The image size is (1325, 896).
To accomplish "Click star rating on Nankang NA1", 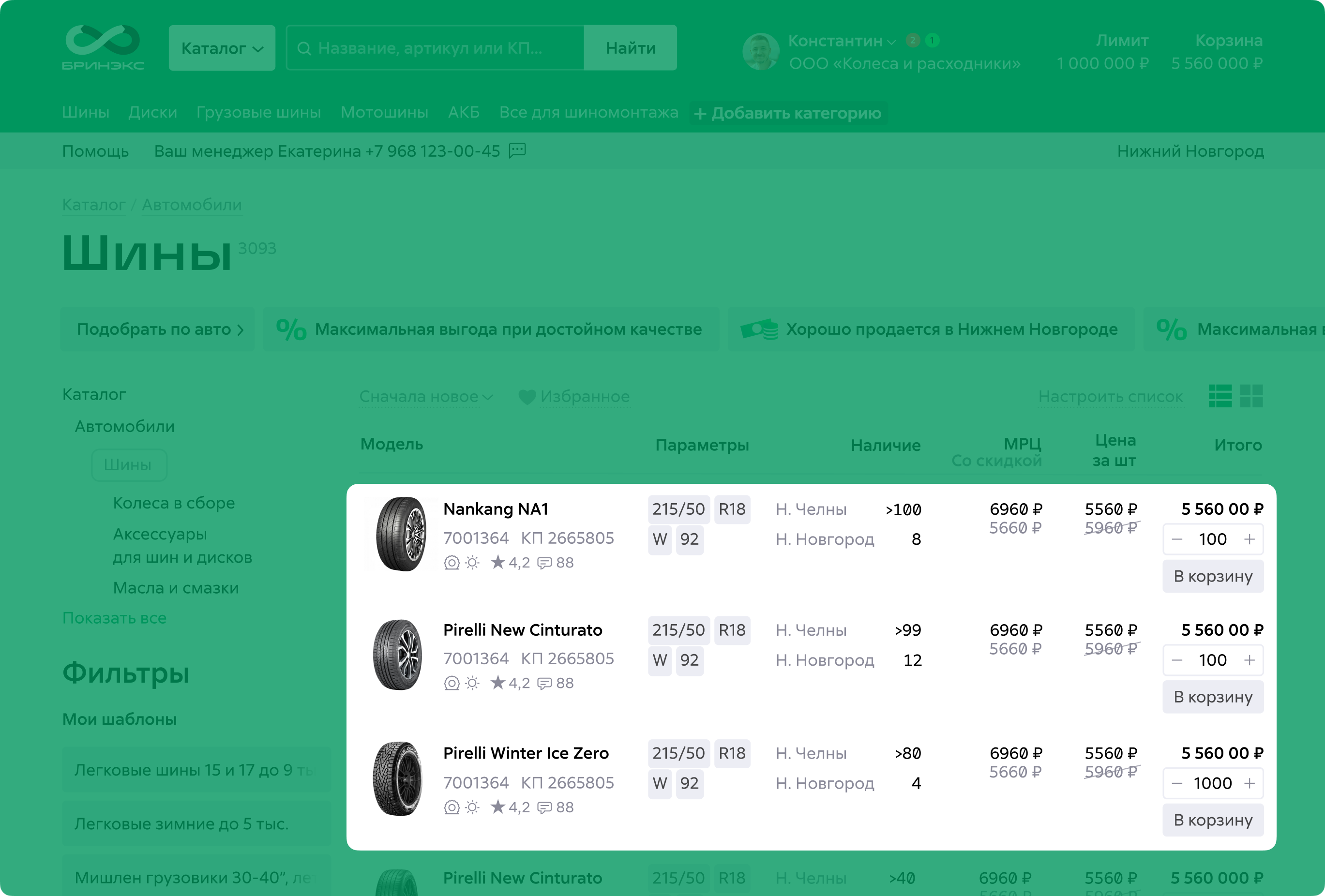I will 498,563.
